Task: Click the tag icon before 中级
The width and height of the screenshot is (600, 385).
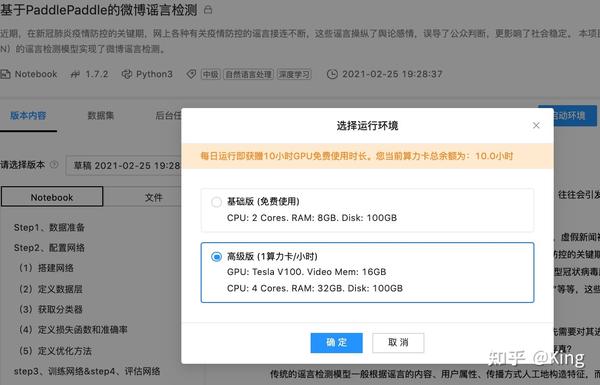Action: tap(191, 74)
